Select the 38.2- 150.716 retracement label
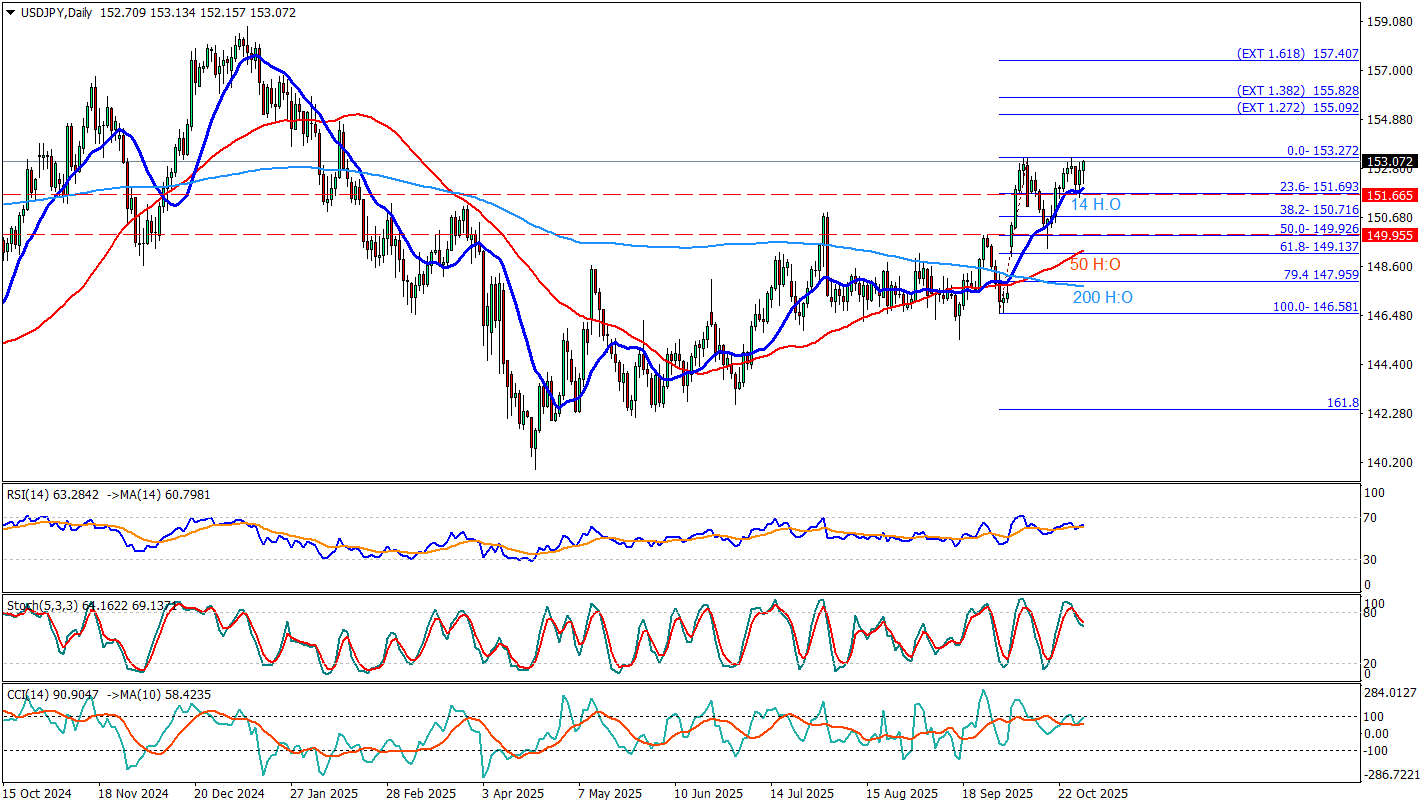 1319,210
